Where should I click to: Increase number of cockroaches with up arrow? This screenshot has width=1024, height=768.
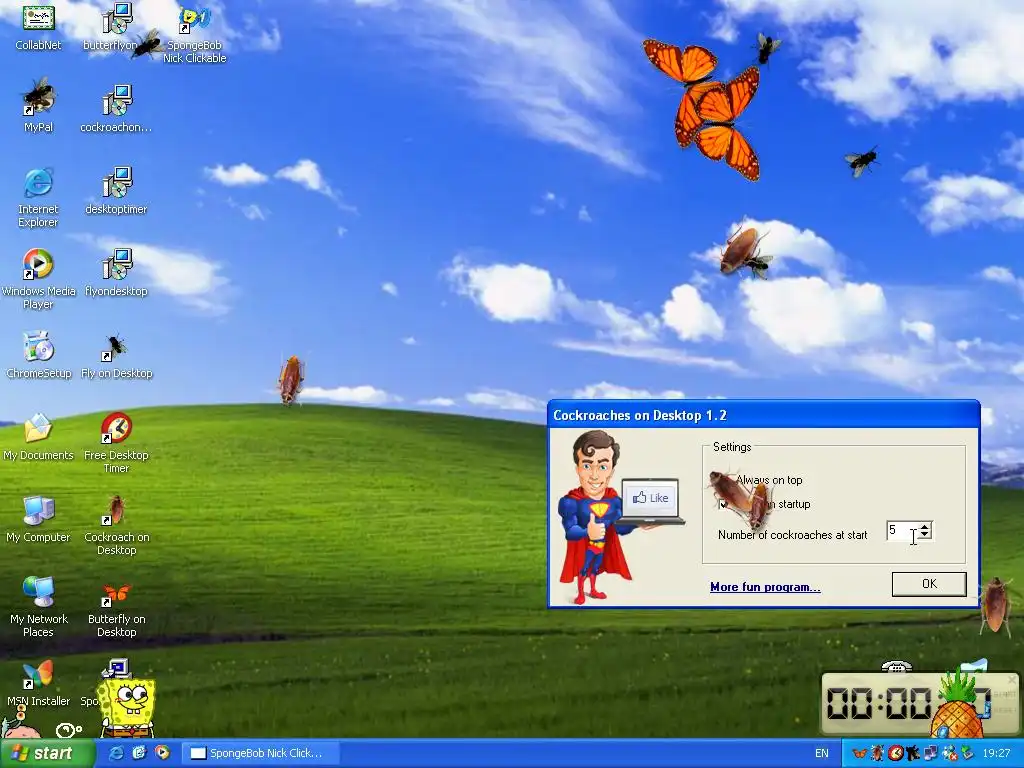tap(924, 526)
